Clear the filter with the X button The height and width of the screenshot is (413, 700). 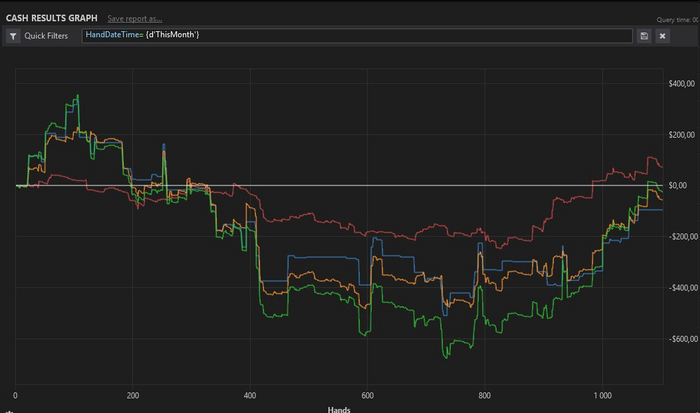pos(662,36)
